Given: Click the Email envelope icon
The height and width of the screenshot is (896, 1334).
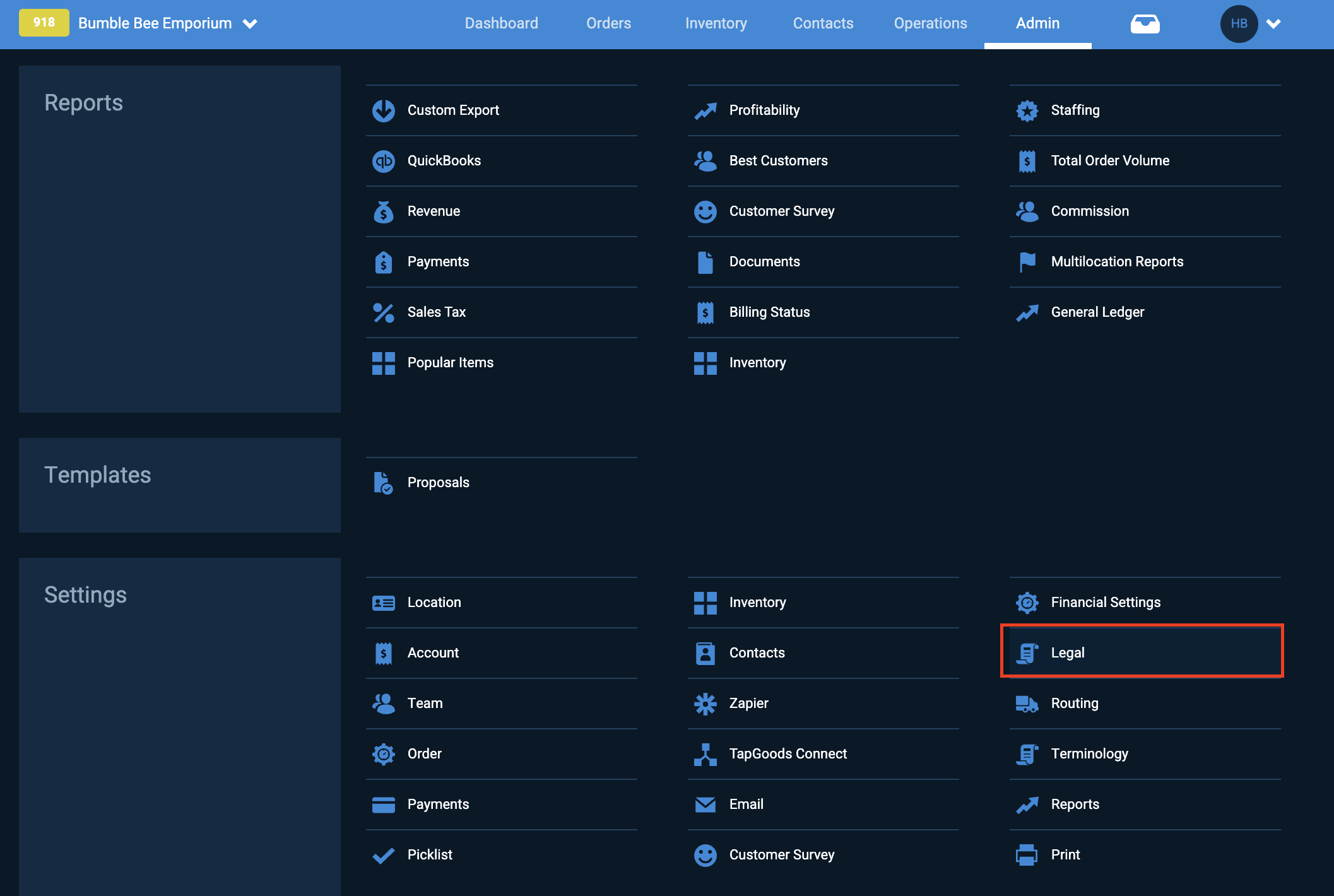Looking at the screenshot, I should (705, 805).
